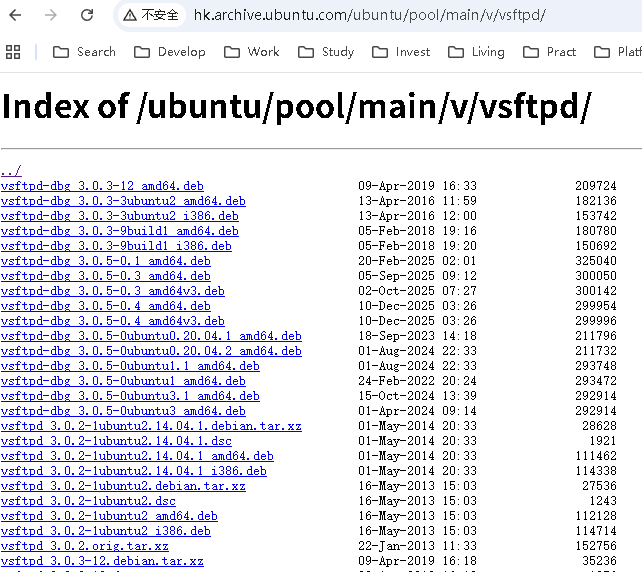Download vsftpd_3.0.2-1ubuntu2_amd64.deb
Image resolution: width=642 pixels, height=572 pixels.
click(109, 516)
